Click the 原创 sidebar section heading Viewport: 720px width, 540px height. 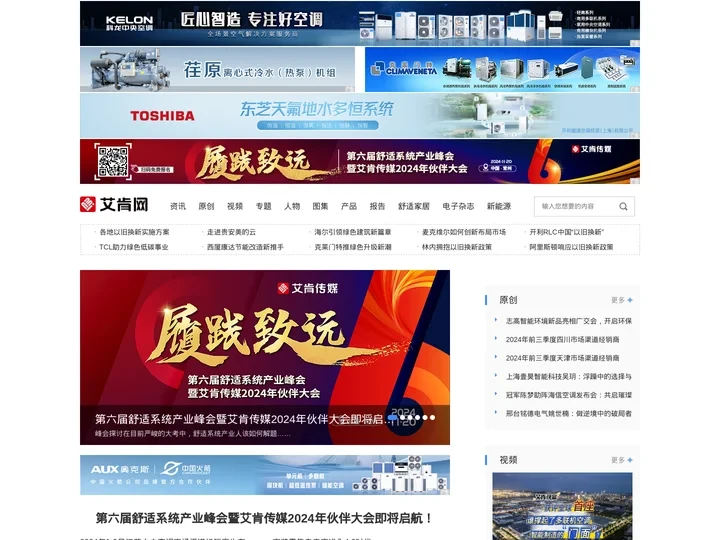(x=508, y=300)
